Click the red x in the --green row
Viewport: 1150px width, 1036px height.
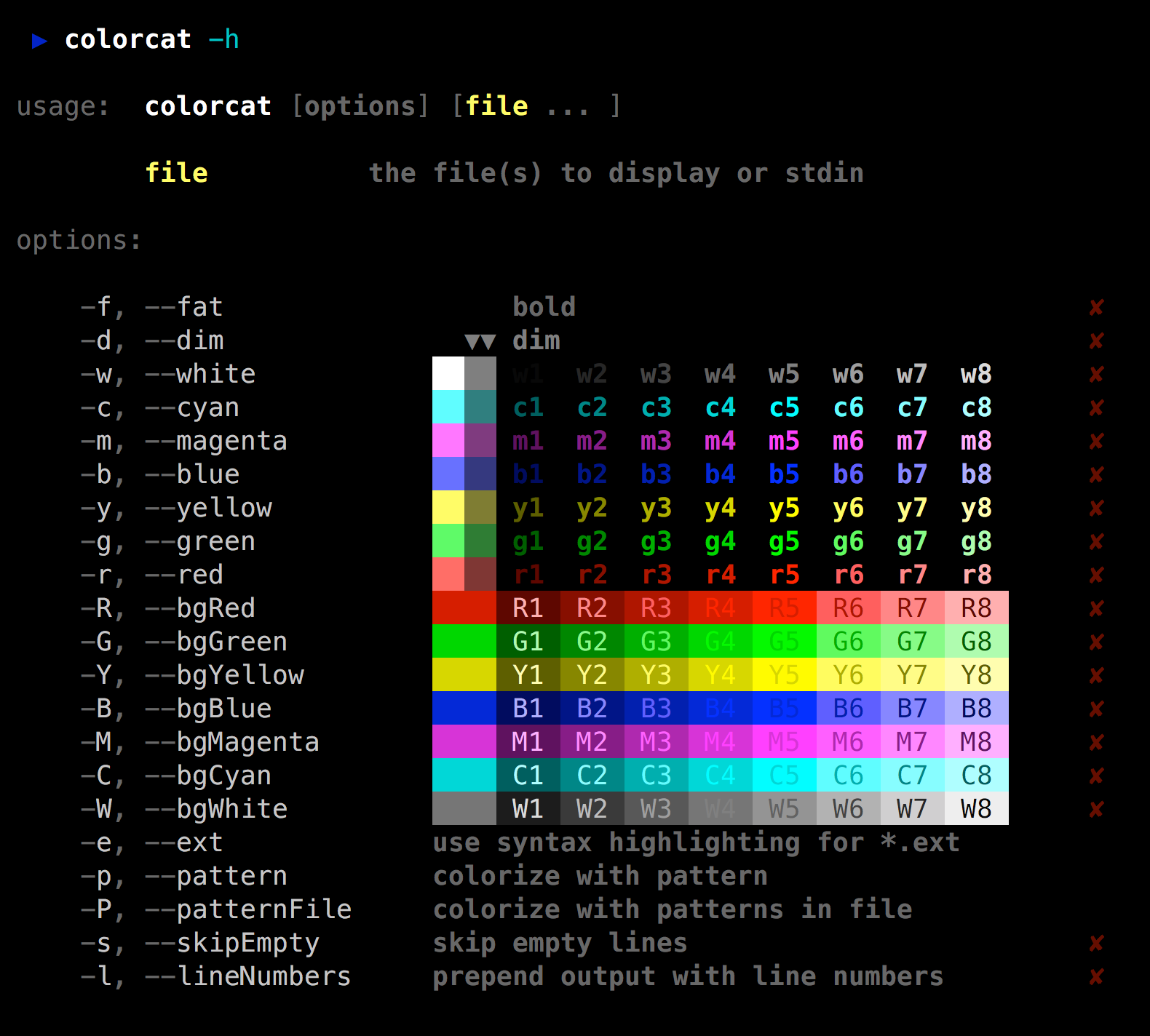[x=1096, y=542]
